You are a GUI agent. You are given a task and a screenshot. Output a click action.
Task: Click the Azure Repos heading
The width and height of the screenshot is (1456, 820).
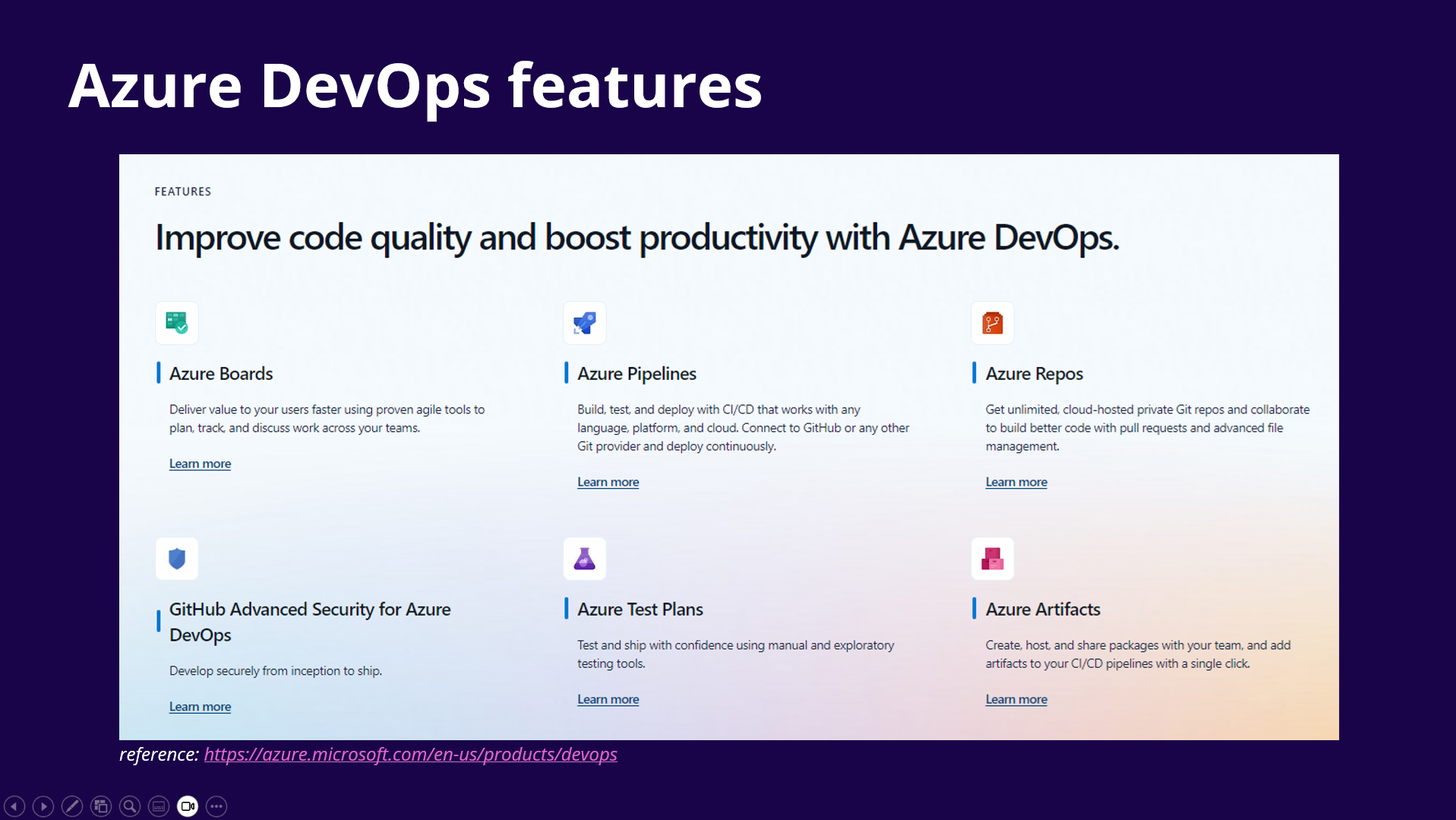click(1034, 374)
